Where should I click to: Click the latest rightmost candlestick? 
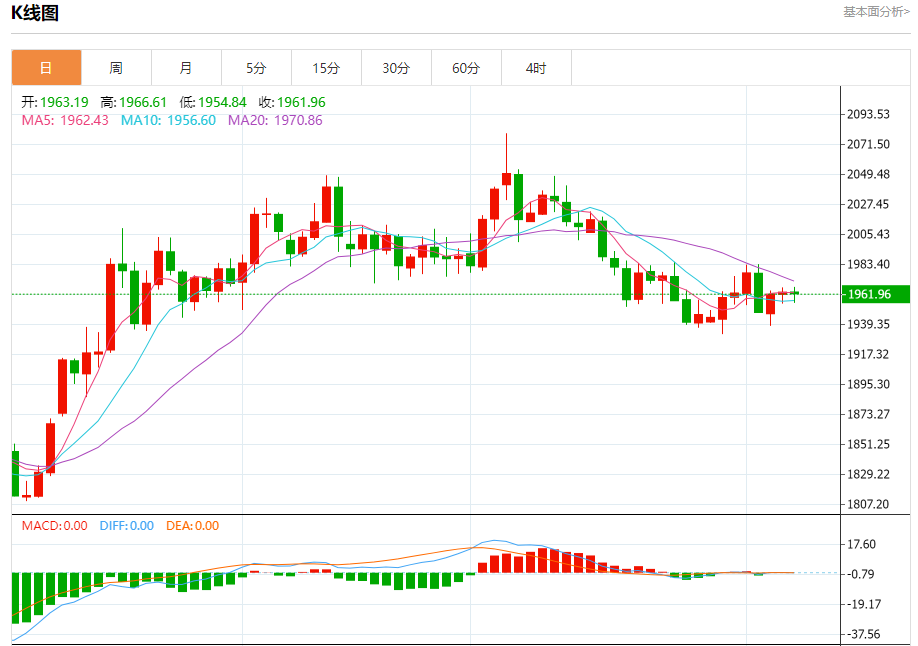tap(794, 293)
